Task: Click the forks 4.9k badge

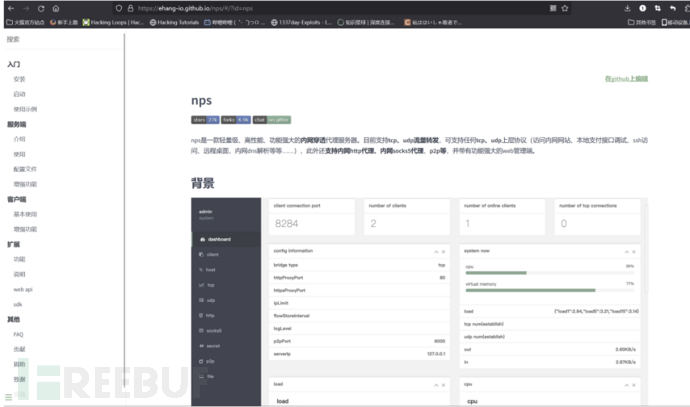Action: click(x=236, y=120)
